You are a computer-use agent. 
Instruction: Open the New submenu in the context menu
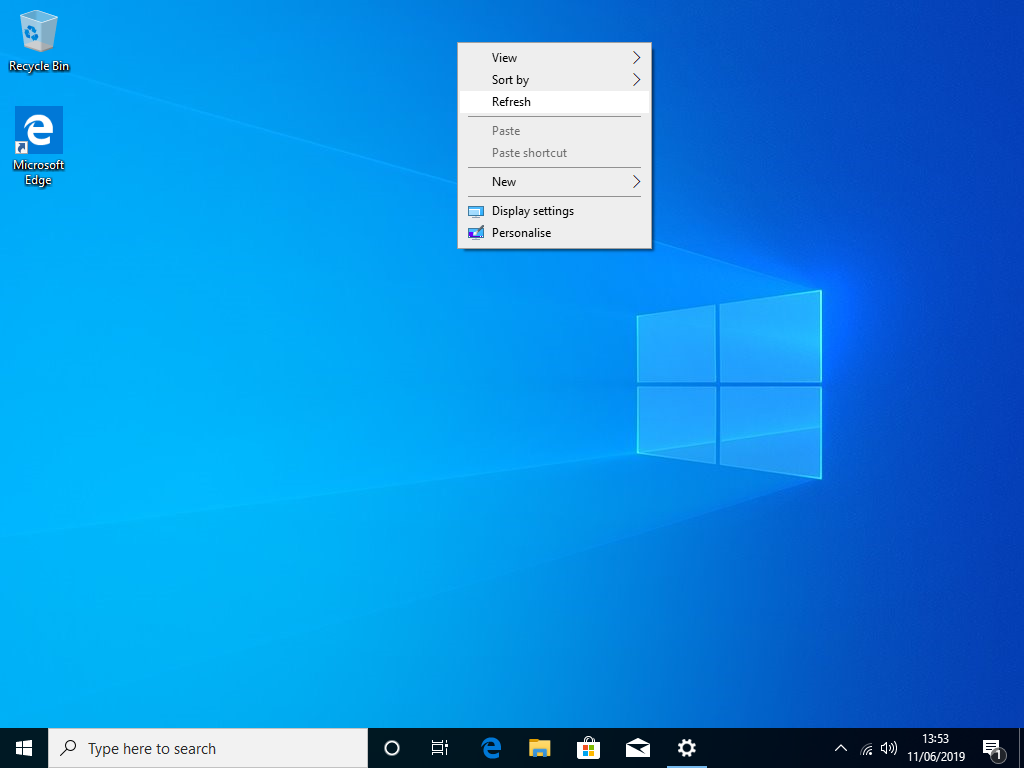click(x=554, y=182)
